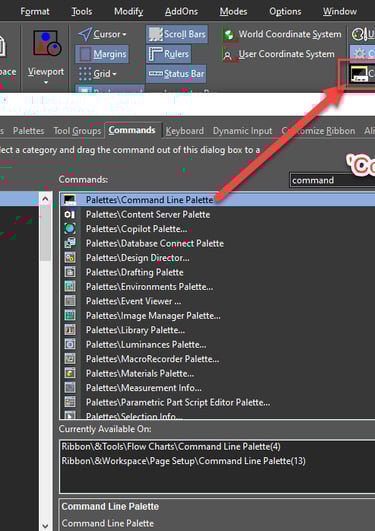Screen dimensions: 375x531
Task: Click the MacroRecorder Palette icon
Action: [x=70, y=359]
